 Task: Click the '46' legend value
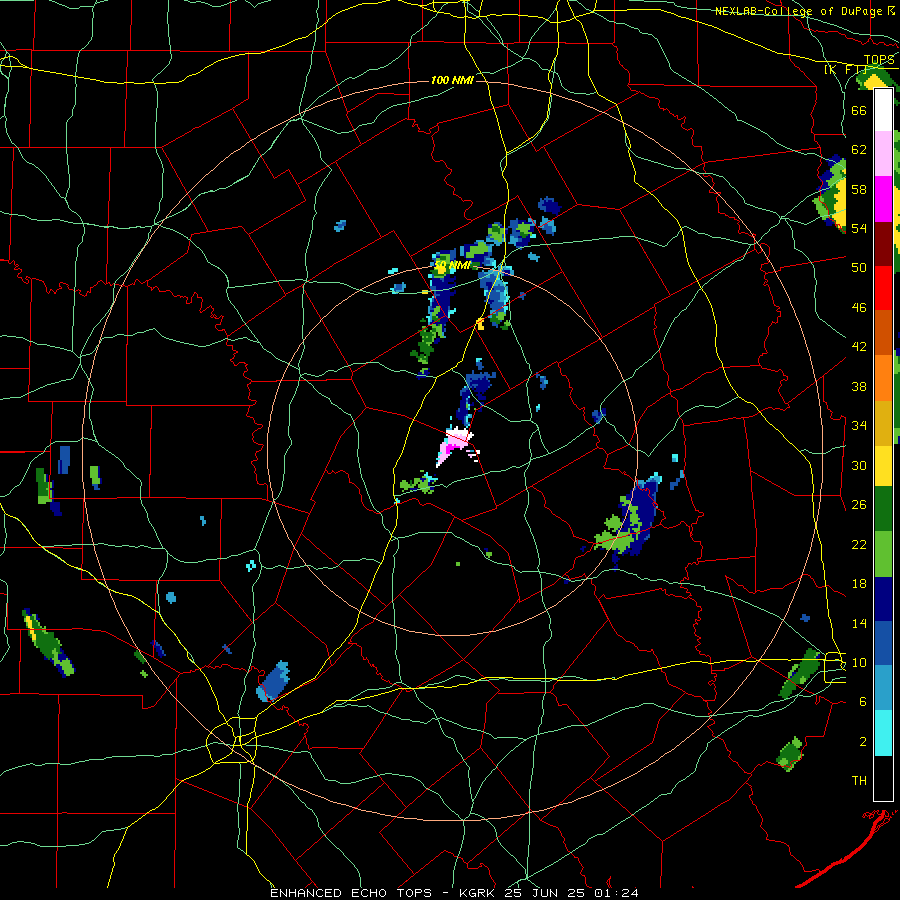point(859,308)
